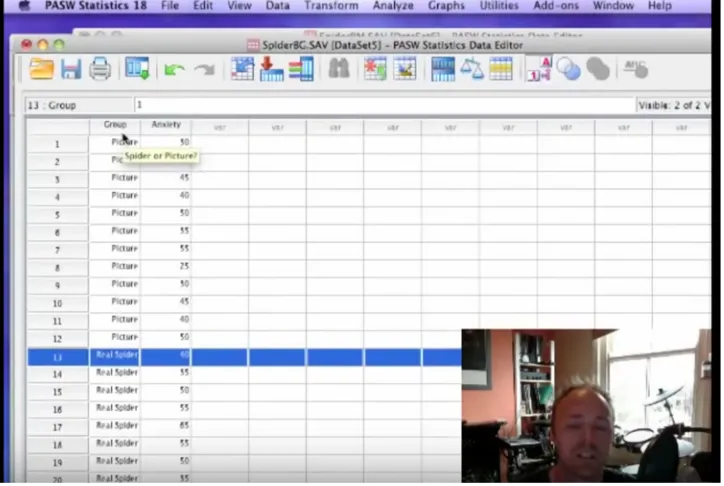Open the Add-ons menu
Screen dimensions: 724x486
[555, 6]
